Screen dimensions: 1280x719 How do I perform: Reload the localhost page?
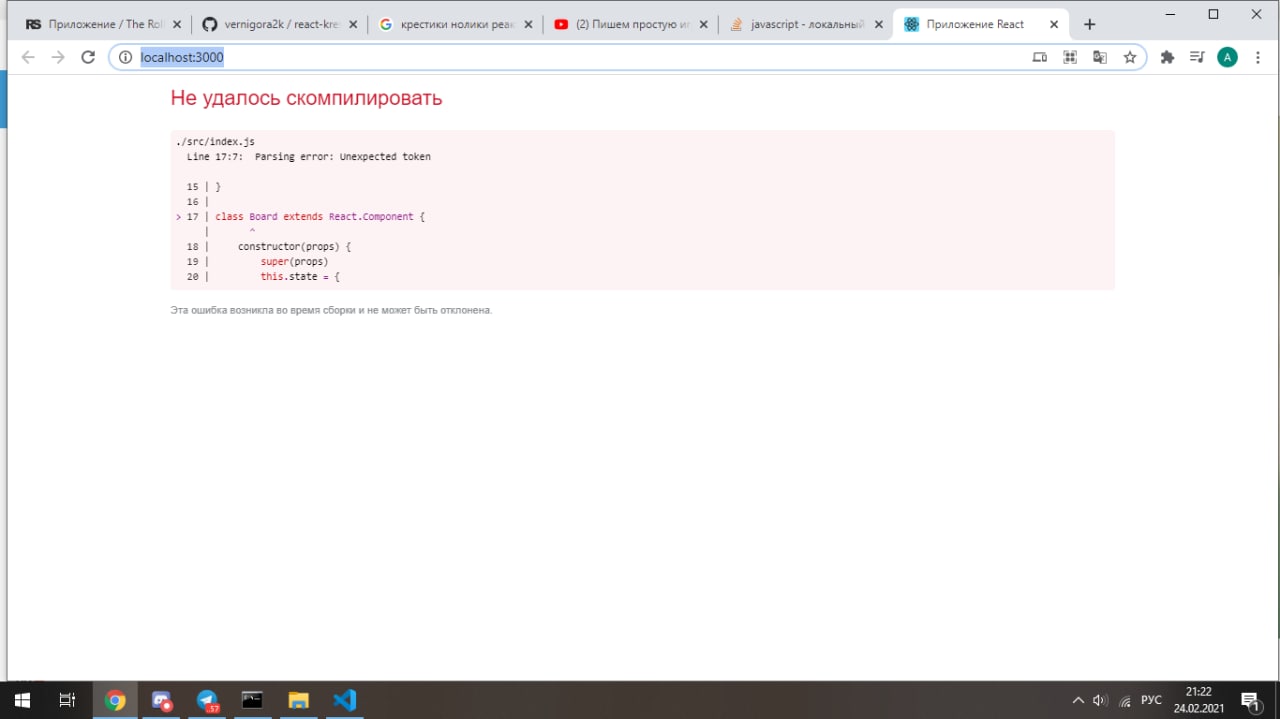coord(88,57)
